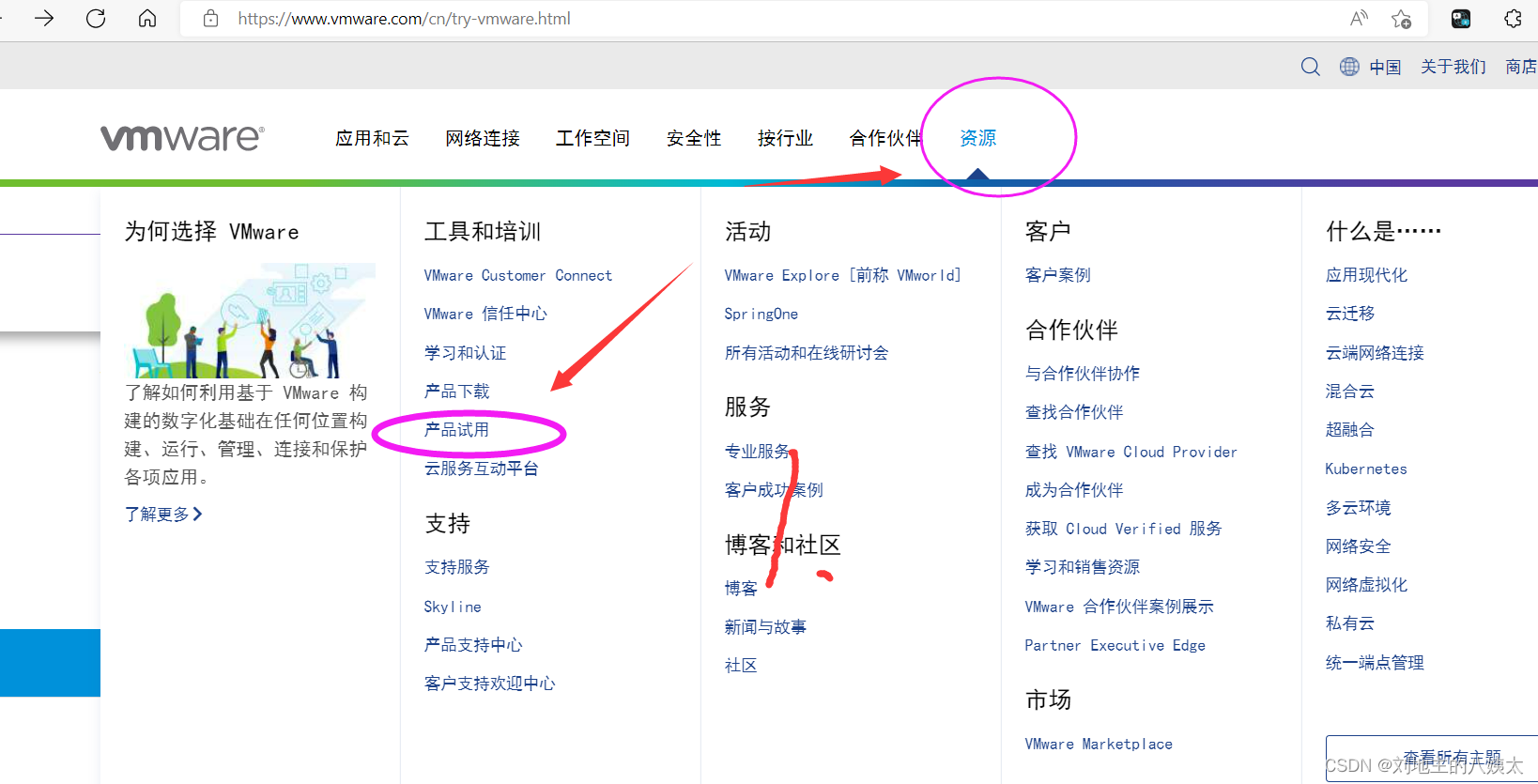Viewport: 1538px width, 784px height.
Task: Open the Read aloud icon in the address bar
Action: coord(1359,18)
